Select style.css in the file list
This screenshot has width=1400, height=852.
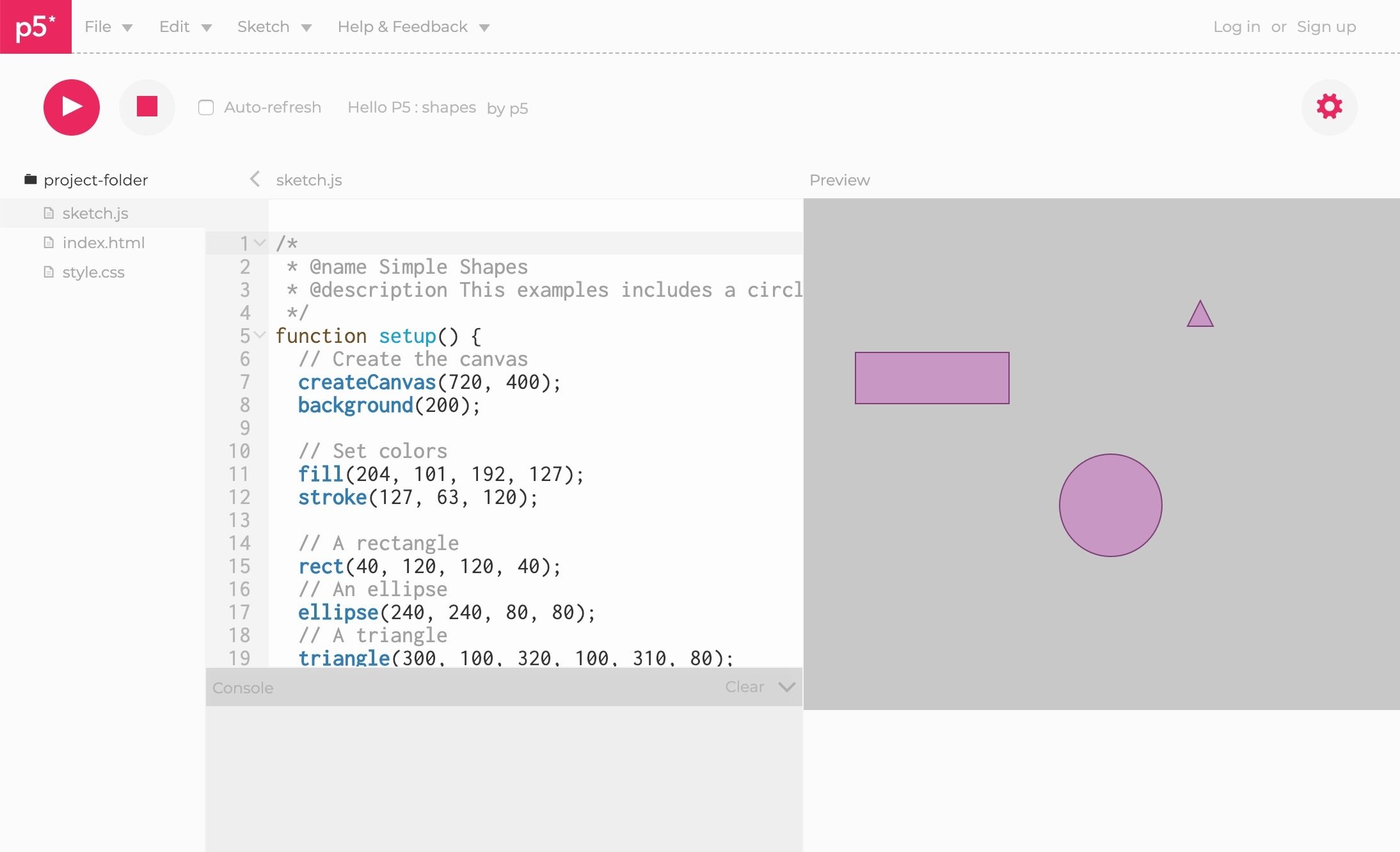click(93, 272)
